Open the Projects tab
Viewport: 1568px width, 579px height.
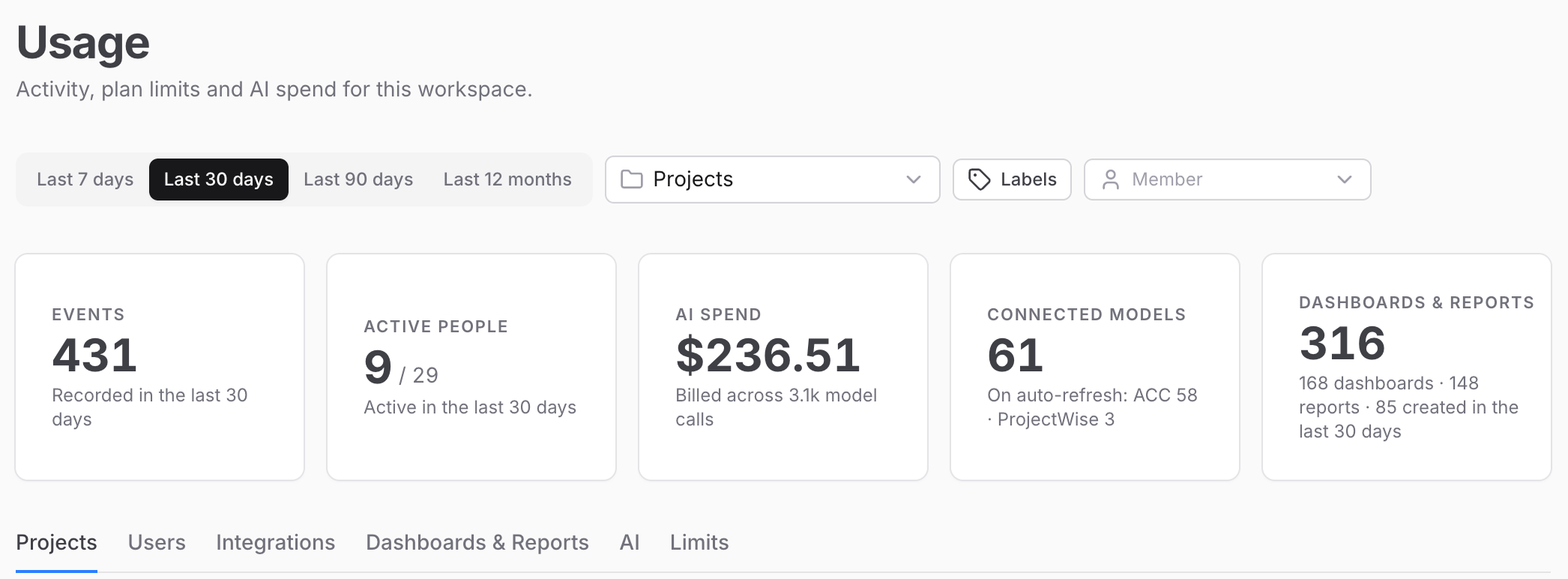56,542
